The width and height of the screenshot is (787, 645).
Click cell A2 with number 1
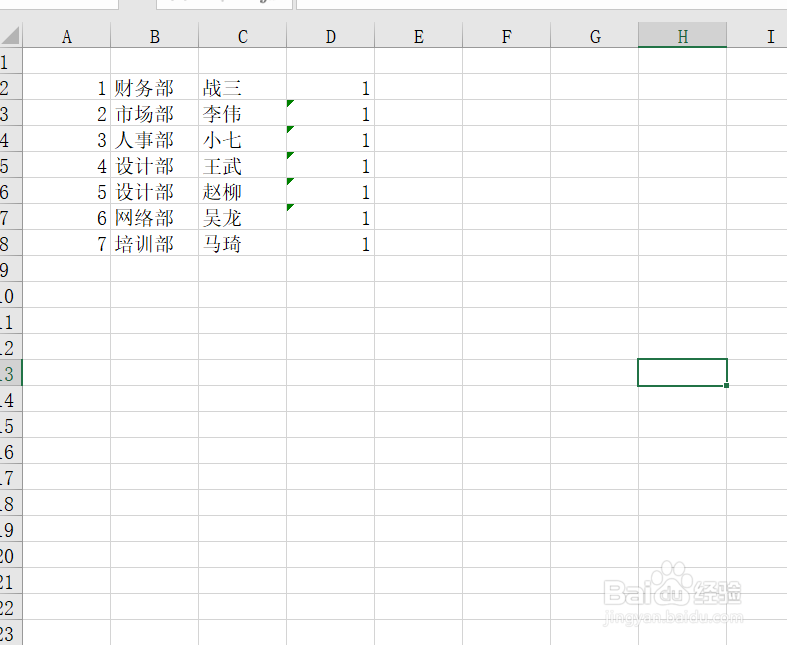67,87
